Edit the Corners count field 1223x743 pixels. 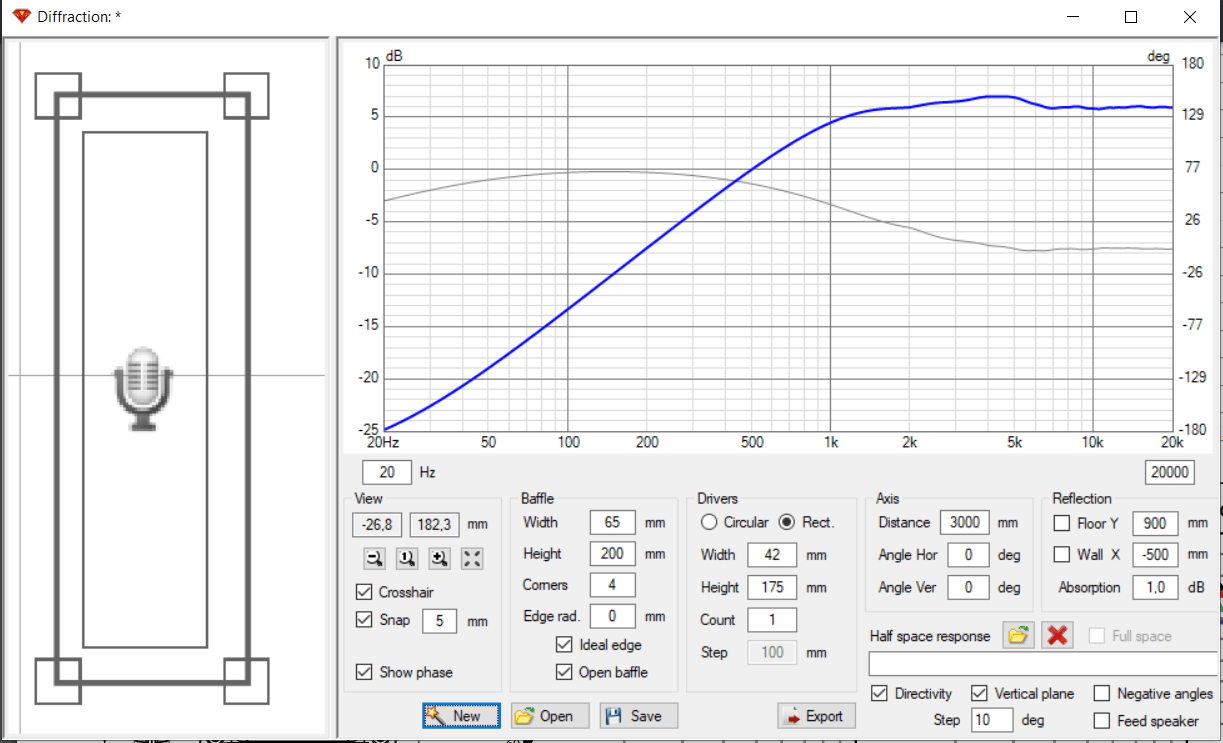tap(612, 585)
